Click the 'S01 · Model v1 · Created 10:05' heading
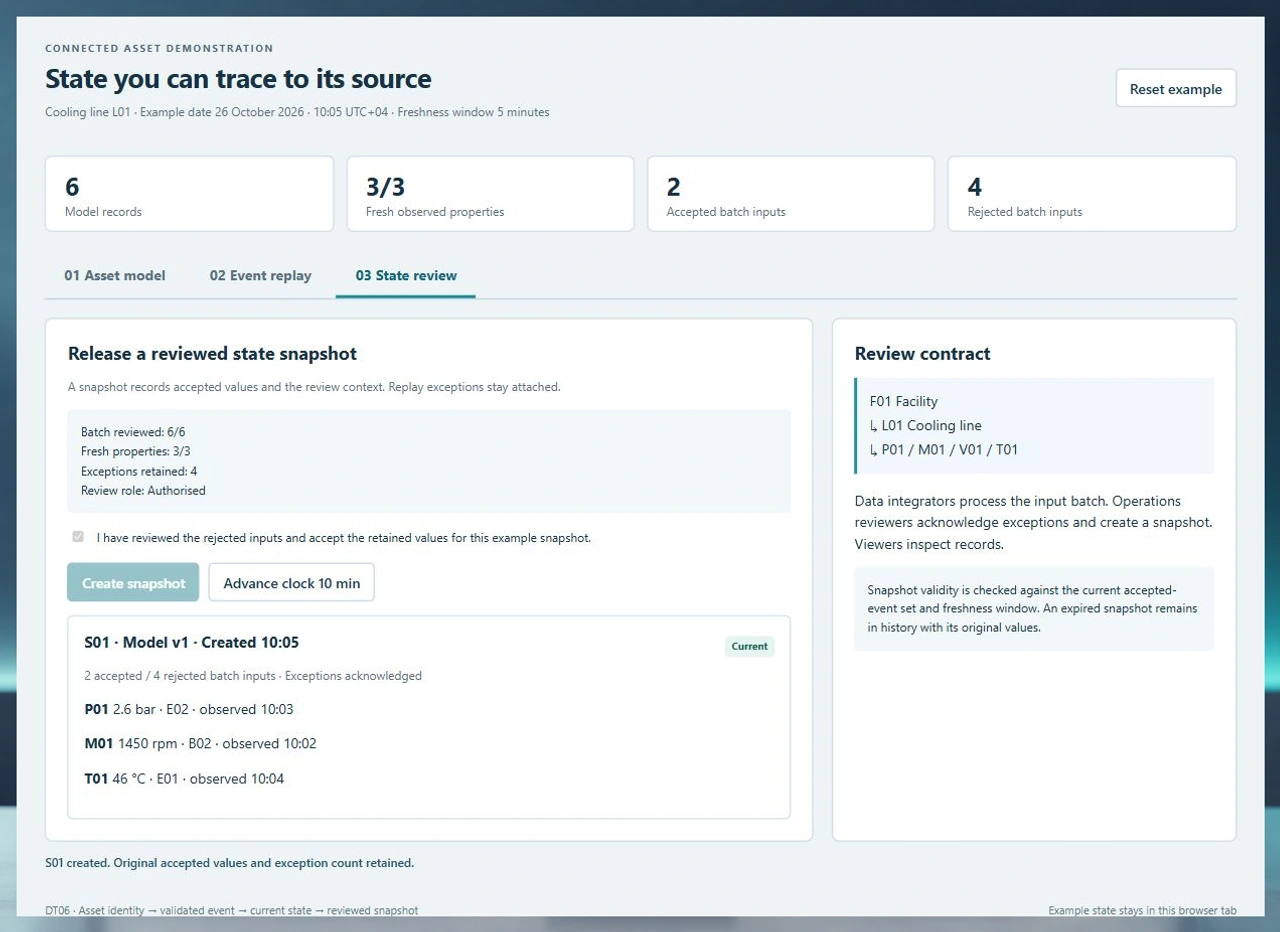 (192, 642)
